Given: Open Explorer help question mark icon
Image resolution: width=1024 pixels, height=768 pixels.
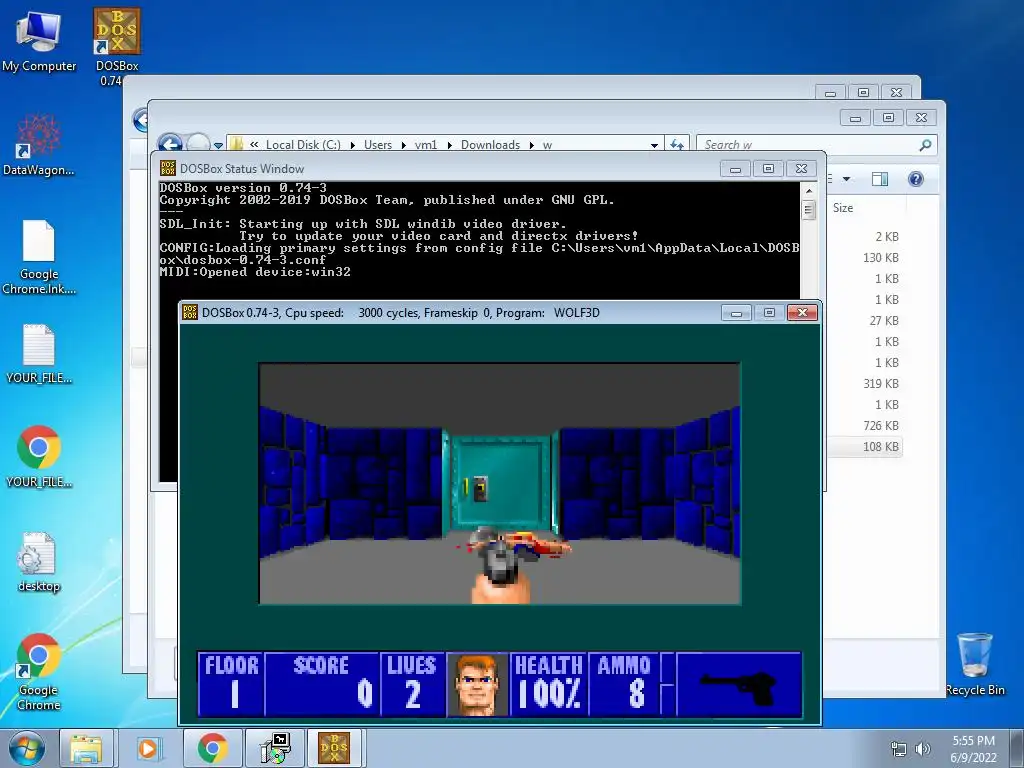Looking at the screenshot, I should pos(916,179).
